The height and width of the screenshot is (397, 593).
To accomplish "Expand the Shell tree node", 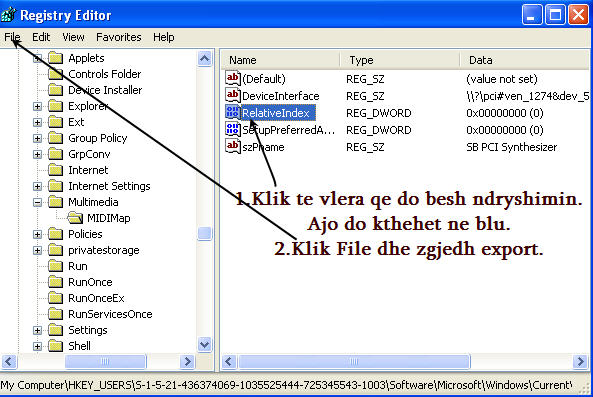I will click(37, 346).
